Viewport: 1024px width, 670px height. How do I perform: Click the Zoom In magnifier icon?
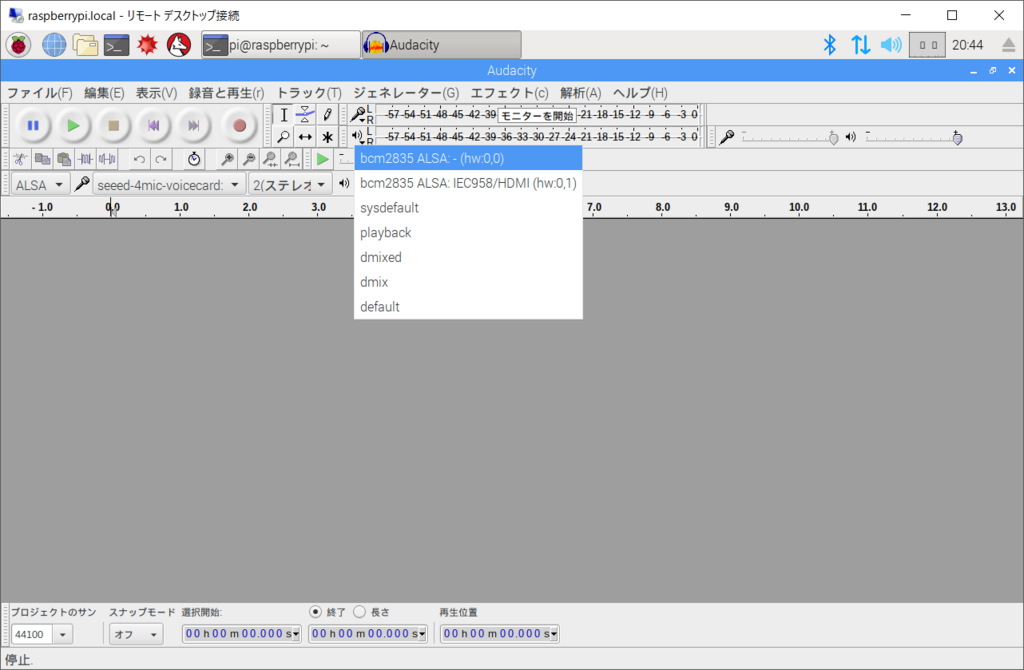coord(227,159)
